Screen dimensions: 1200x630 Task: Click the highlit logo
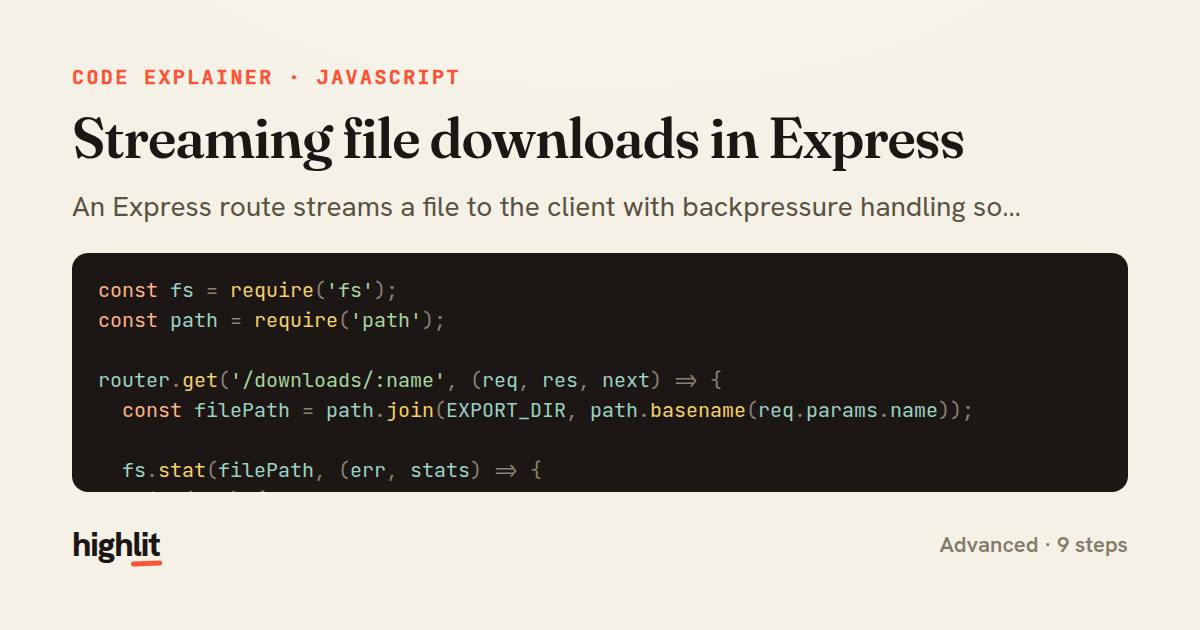[117, 547]
